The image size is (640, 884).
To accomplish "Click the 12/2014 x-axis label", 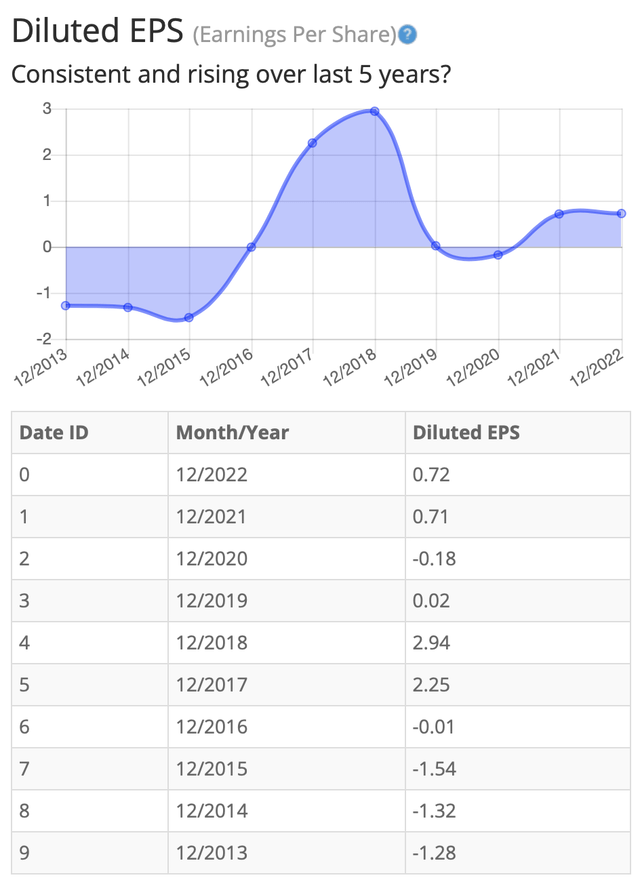I will (x=103, y=368).
